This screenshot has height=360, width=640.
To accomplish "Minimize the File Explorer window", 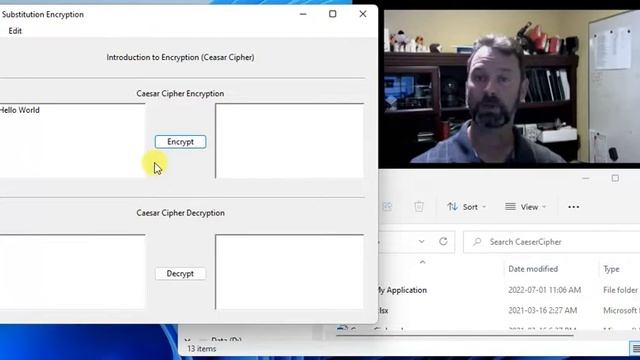I will click(586, 178).
